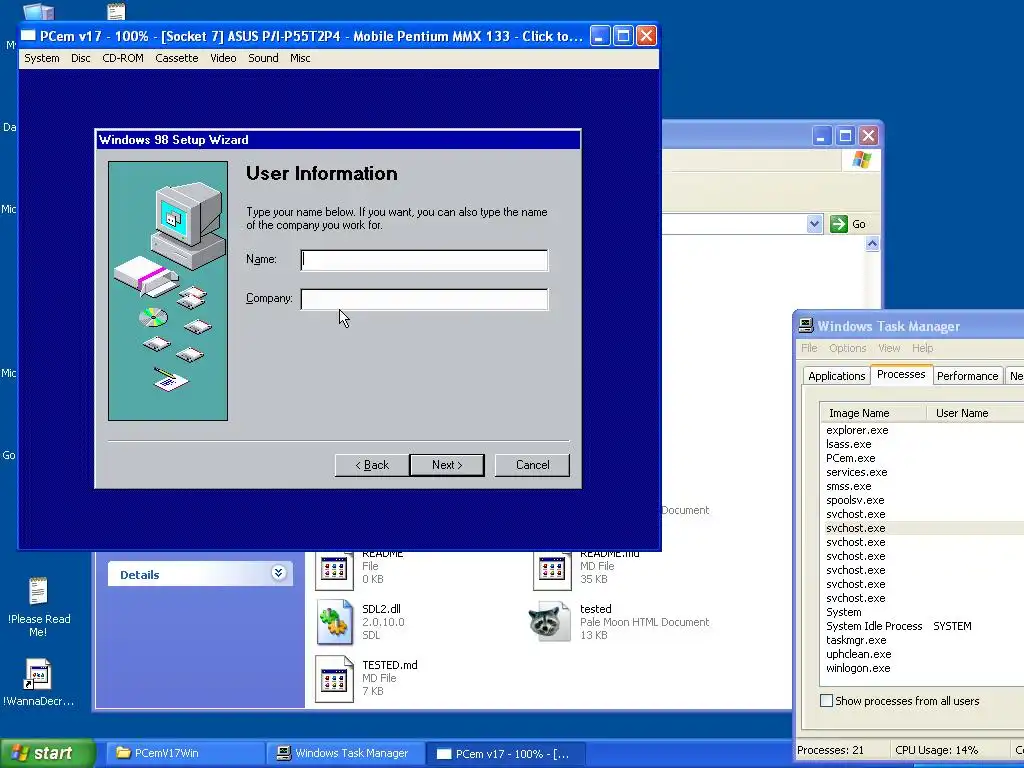1024x768 pixels.
Task: Select the TESTED.md file icon
Action: pos(335,679)
